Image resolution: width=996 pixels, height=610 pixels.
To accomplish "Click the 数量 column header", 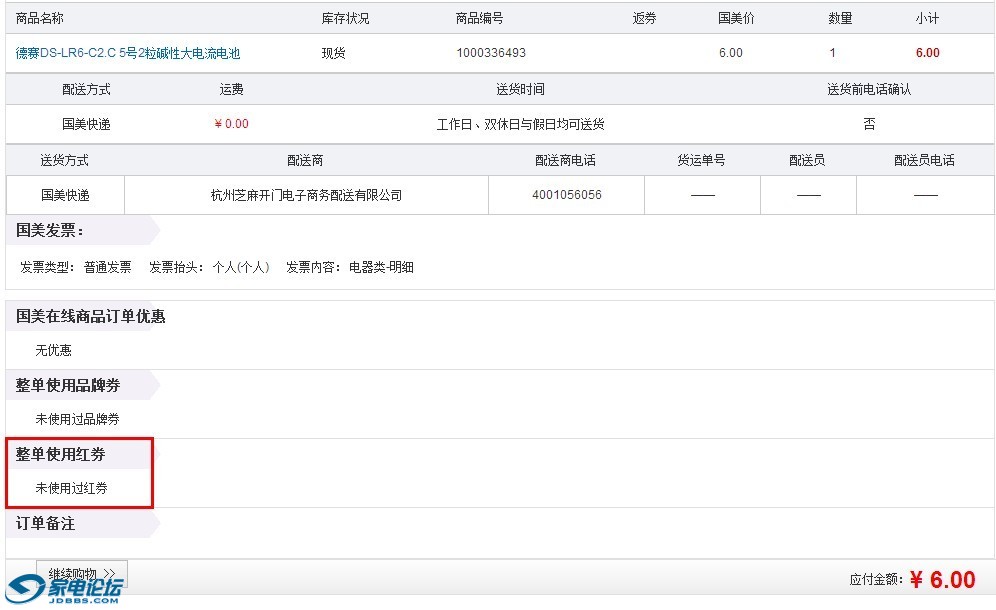I will click(x=840, y=18).
